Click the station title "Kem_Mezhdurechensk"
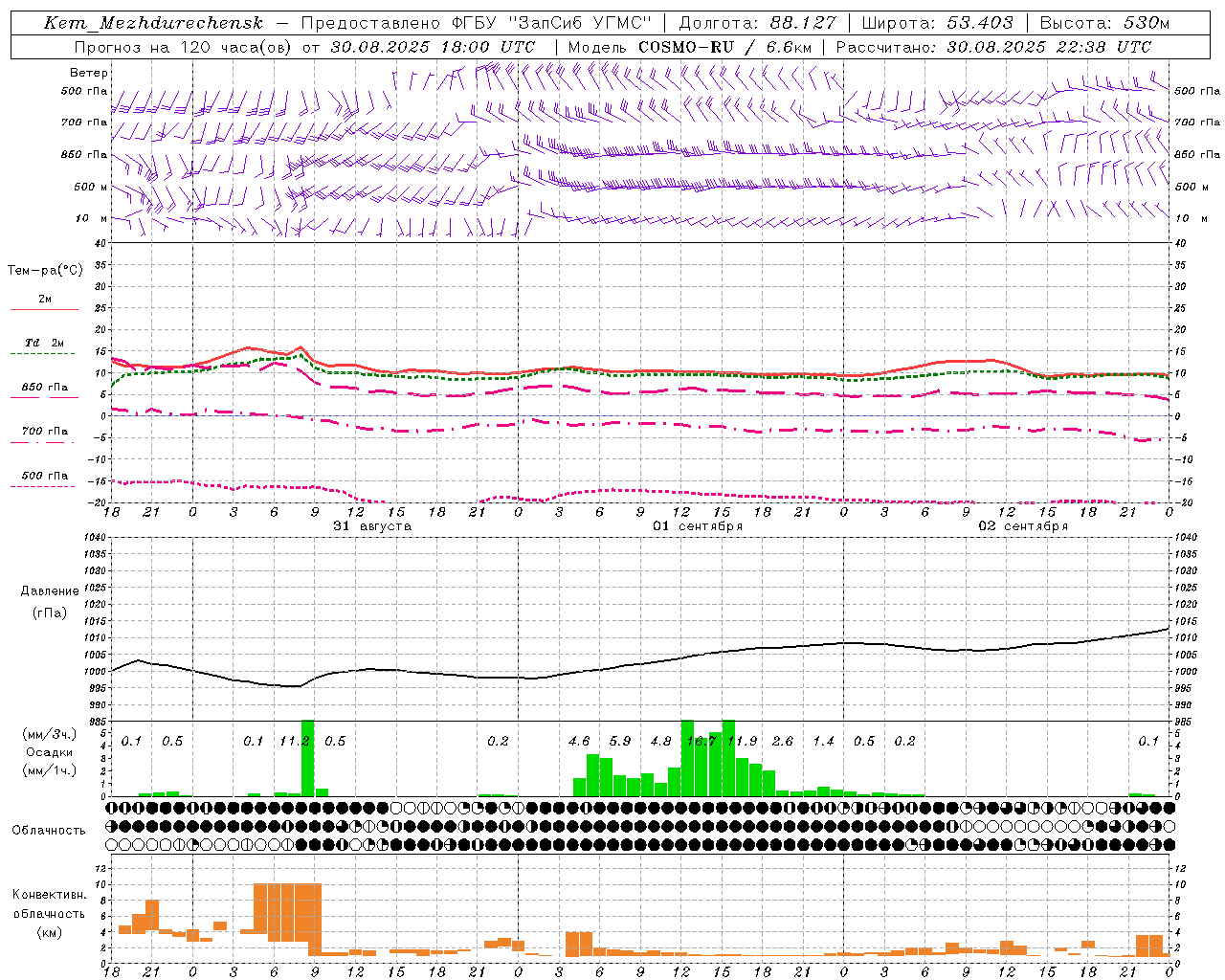The height and width of the screenshot is (980, 1225). 153,23
